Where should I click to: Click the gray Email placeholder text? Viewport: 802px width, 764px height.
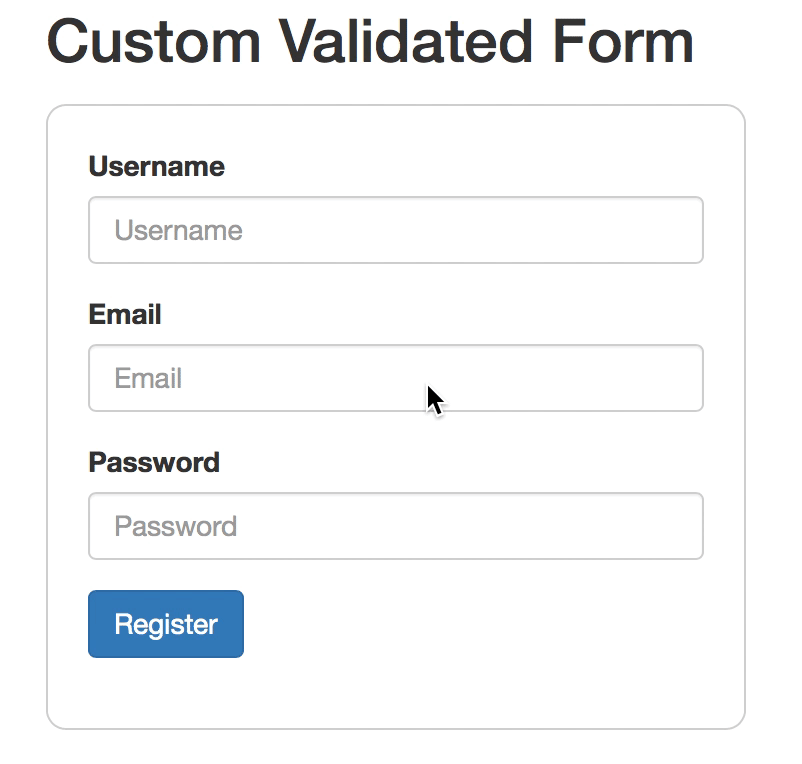click(x=148, y=378)
